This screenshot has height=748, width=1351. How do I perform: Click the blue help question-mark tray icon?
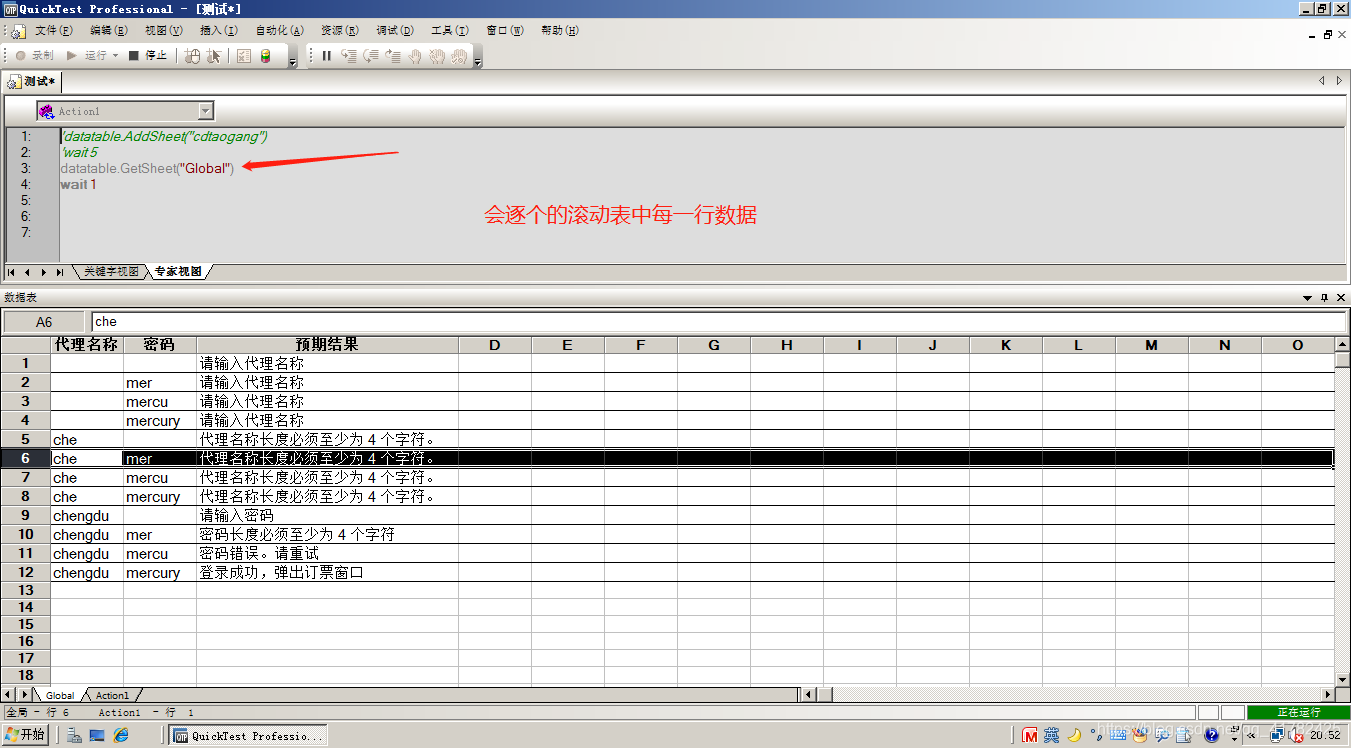(1212, 735)
